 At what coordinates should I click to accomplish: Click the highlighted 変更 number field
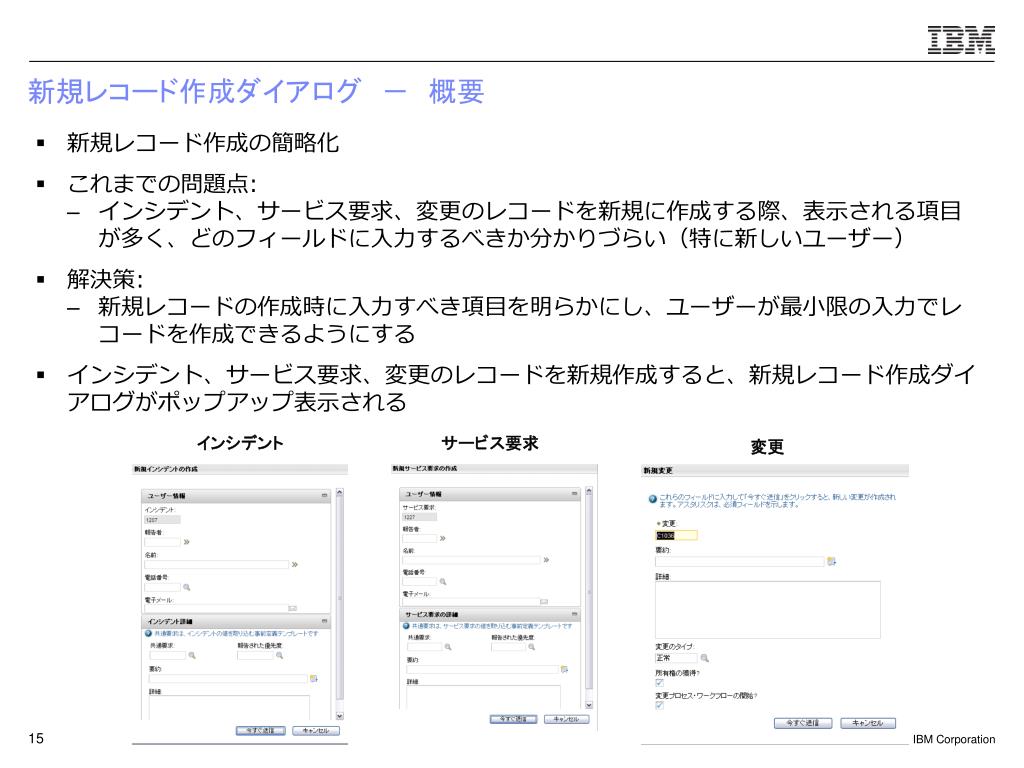677,536
